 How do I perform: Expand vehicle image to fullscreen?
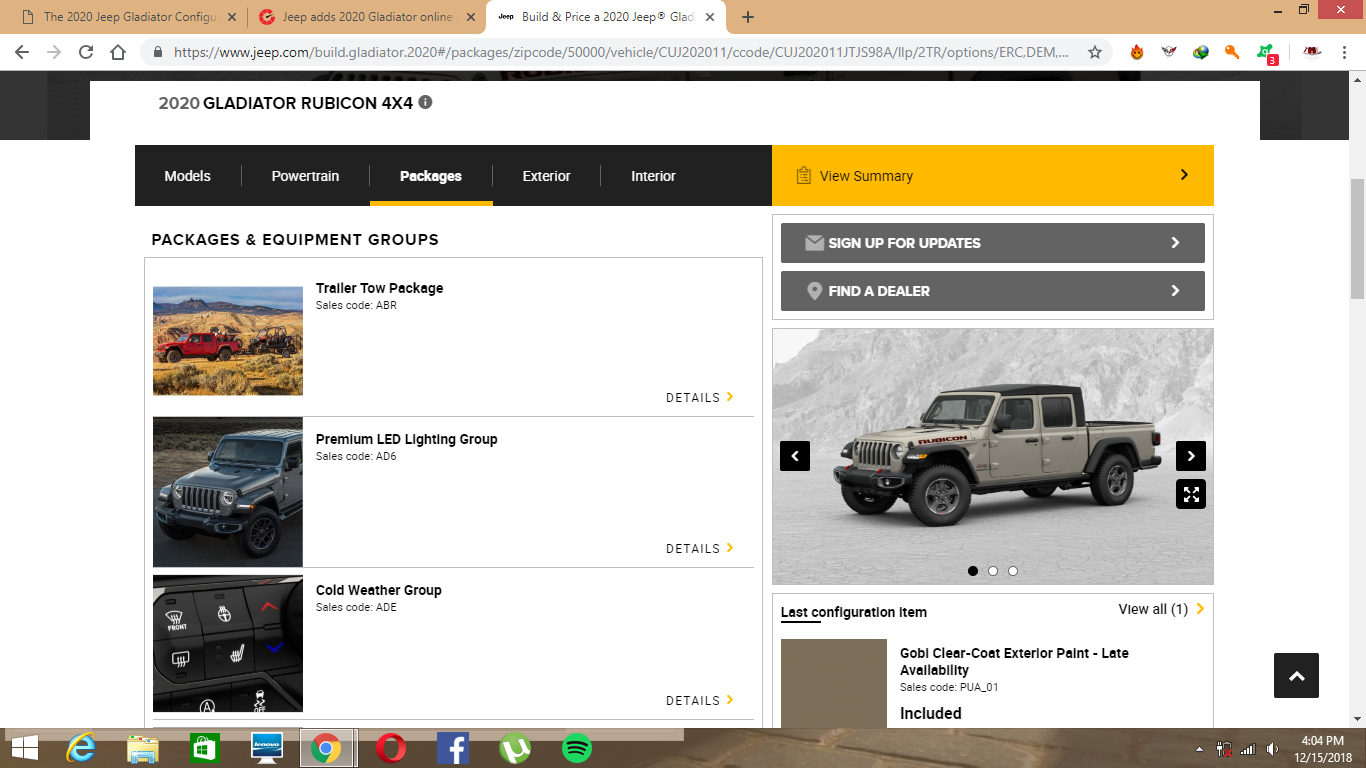point(1191,494)
